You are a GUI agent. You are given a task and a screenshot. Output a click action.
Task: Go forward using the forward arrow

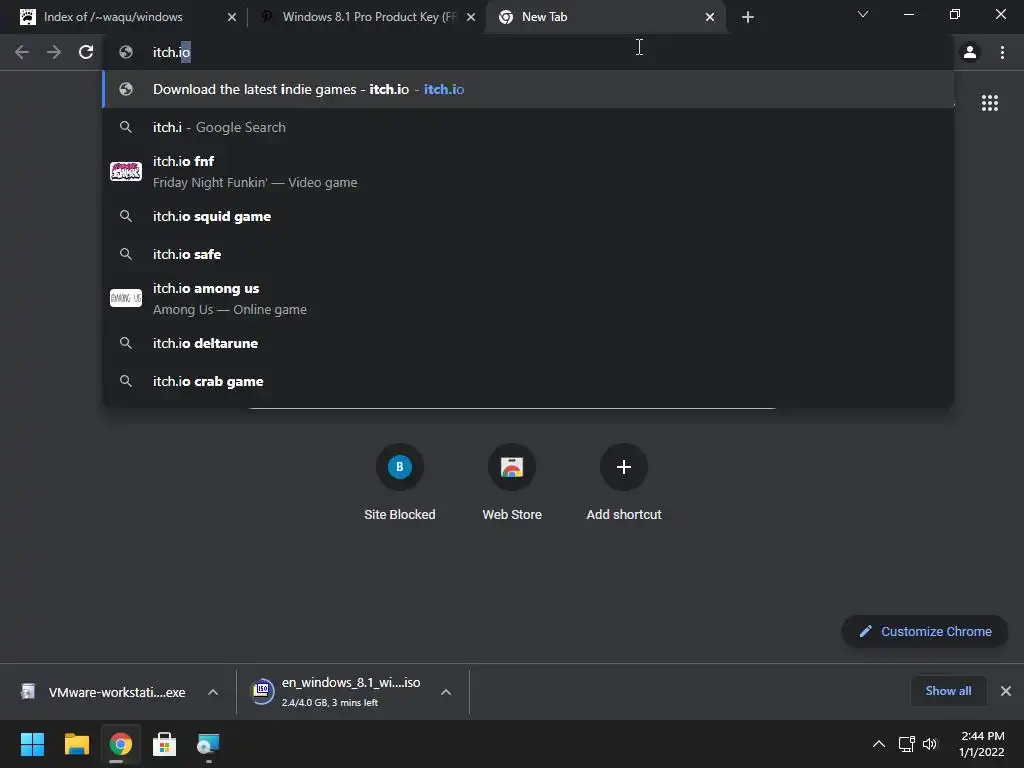pos(54,52)
